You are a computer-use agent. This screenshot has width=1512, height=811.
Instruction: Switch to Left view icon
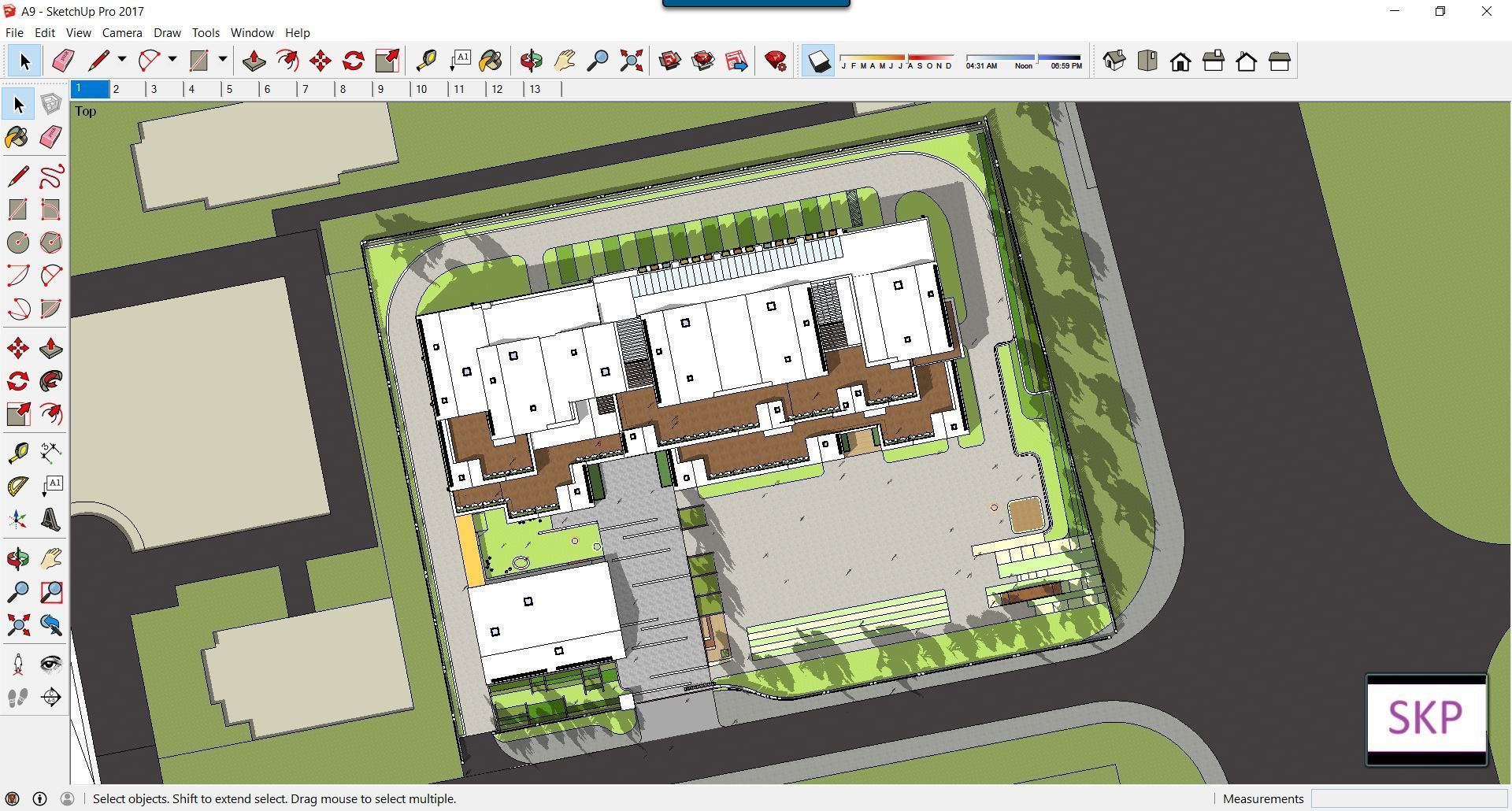click(x=1279, y=61)
